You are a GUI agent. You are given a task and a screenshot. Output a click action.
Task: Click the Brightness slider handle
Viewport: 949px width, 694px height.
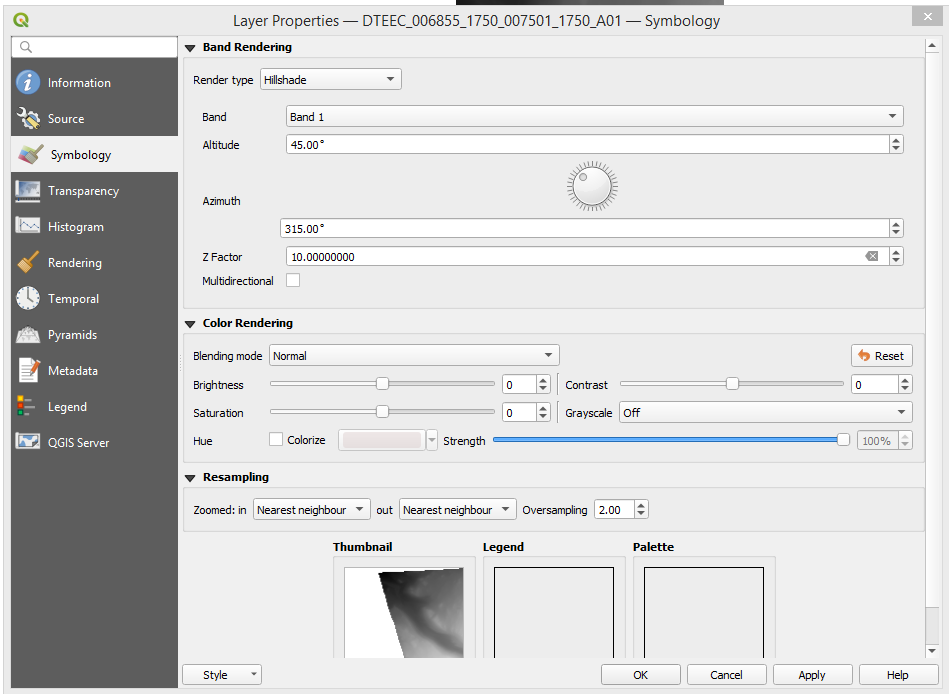[382, 384]
